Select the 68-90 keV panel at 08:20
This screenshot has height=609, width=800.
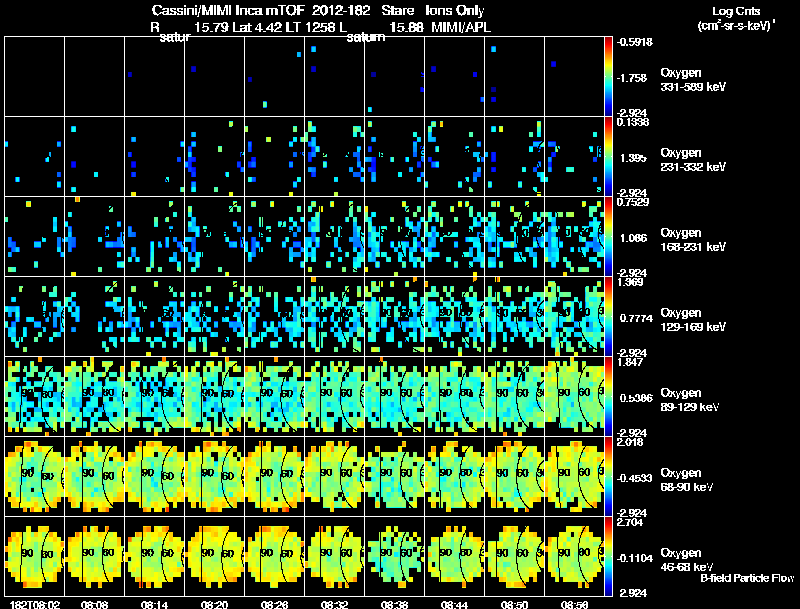click(214, 476)
